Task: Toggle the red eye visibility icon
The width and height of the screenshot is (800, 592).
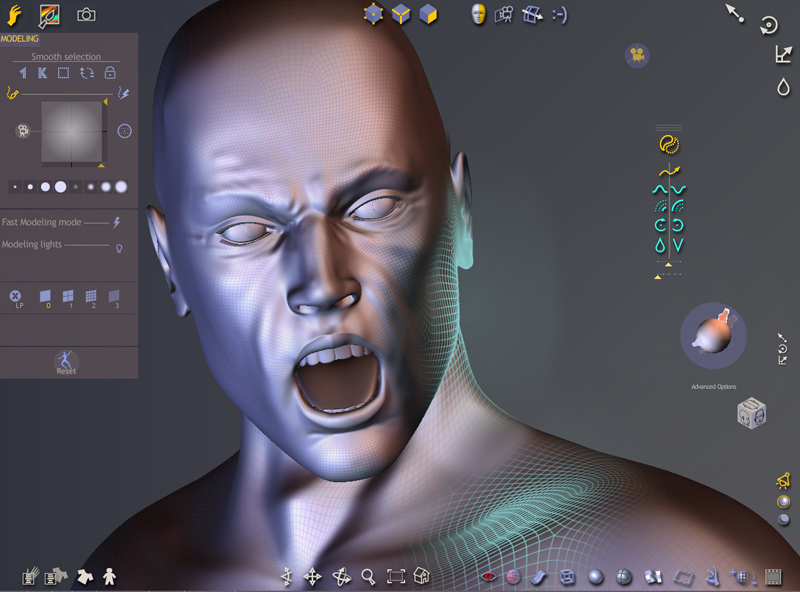Action: (x=489, y=577)
